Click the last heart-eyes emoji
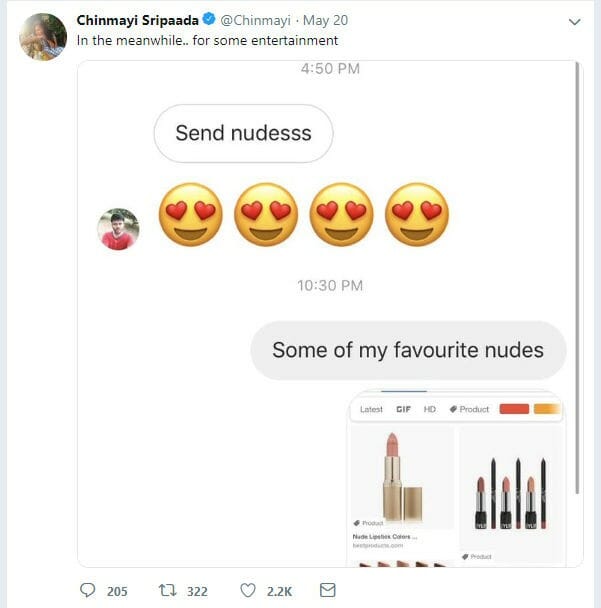Screen dimensions: 601x608 (417, 215)
